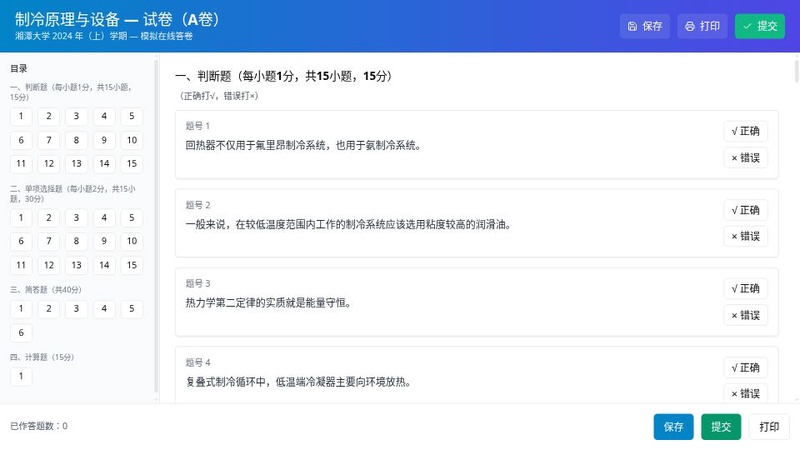
Task: Jump to 判断题 question 12 in sidebar
Action: (48, 164)
